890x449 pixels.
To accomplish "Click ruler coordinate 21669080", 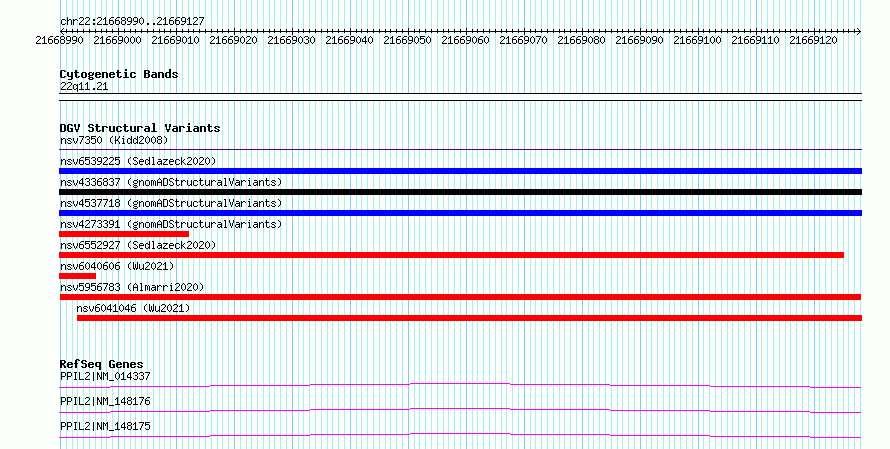I will pyautogui.click(x=581, y=40).
